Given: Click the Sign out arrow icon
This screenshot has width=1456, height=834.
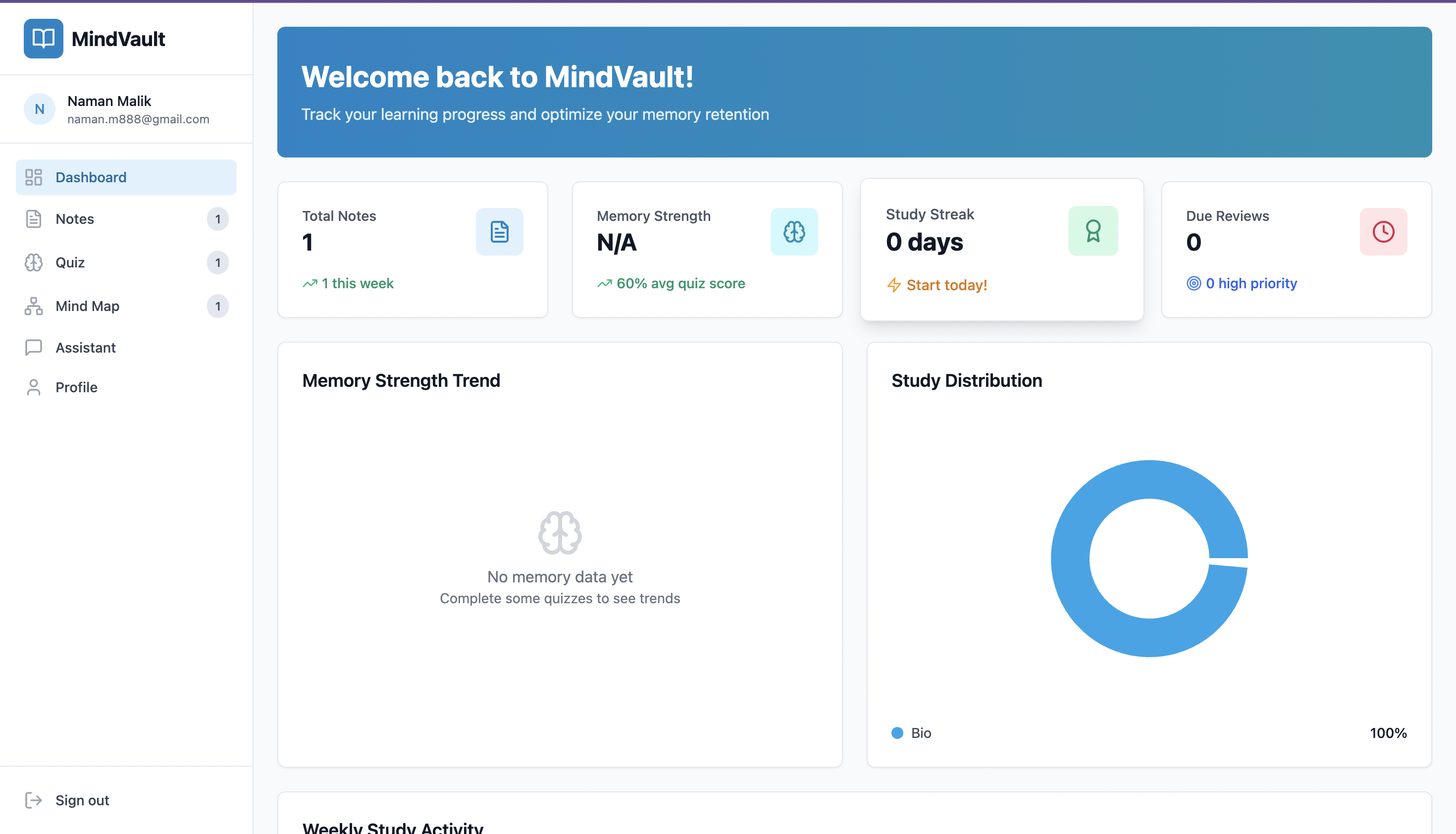Looking at the screenshot, I should (x=34, y=800).
